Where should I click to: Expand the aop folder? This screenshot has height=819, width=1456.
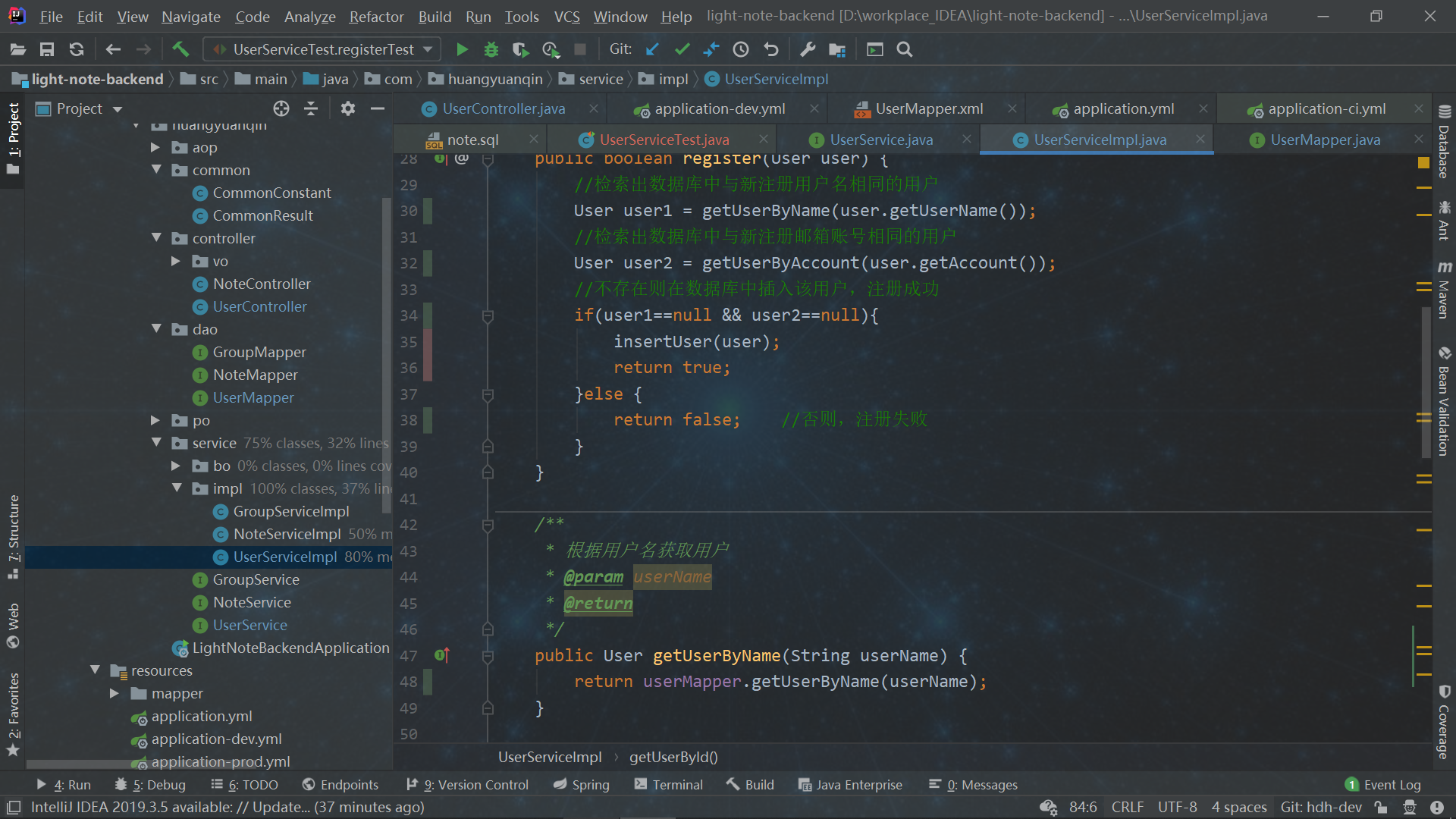click(155, 147)
